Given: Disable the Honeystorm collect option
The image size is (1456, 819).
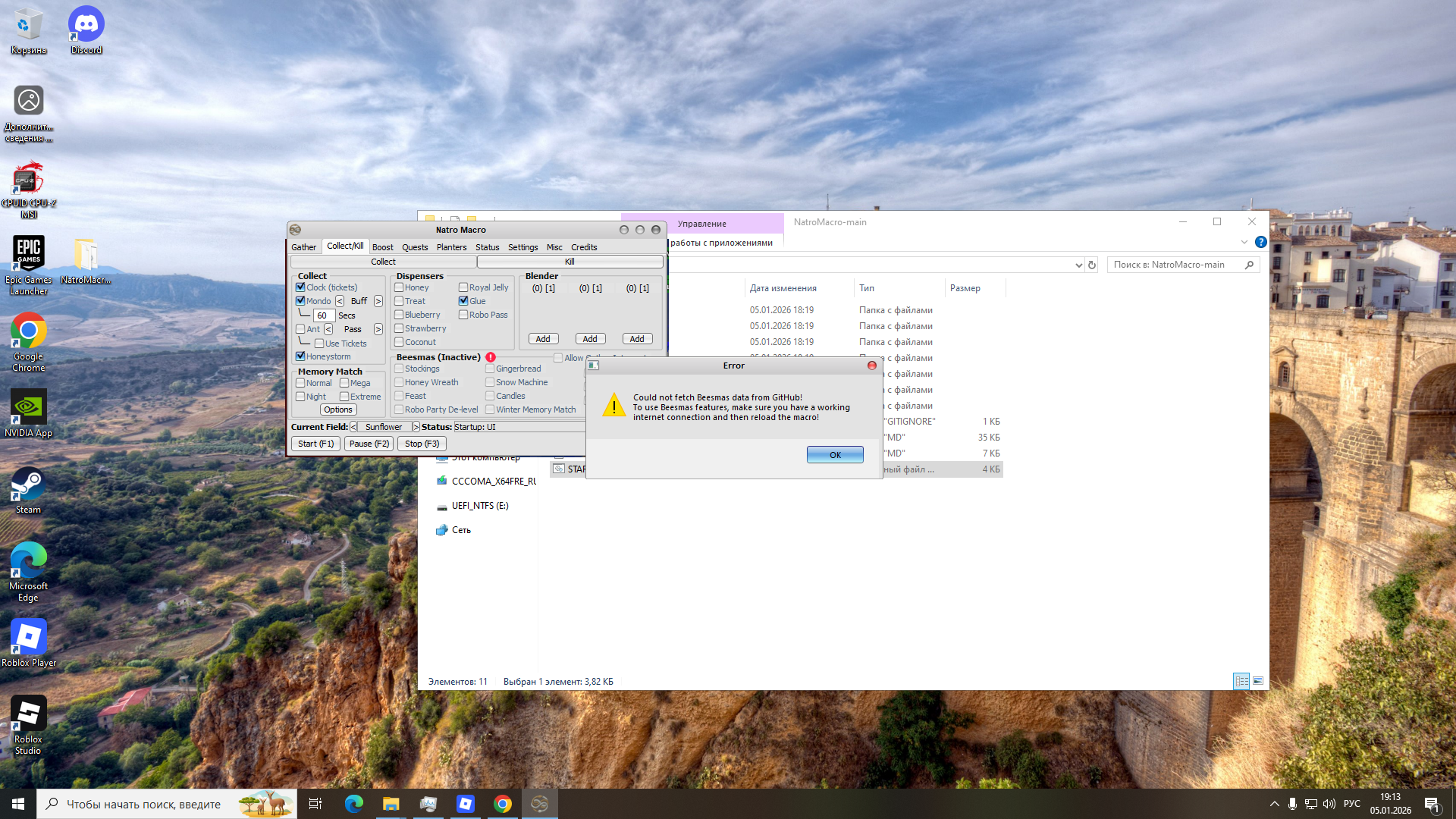Looking at the screenshot, I should [x=300, y=356].
